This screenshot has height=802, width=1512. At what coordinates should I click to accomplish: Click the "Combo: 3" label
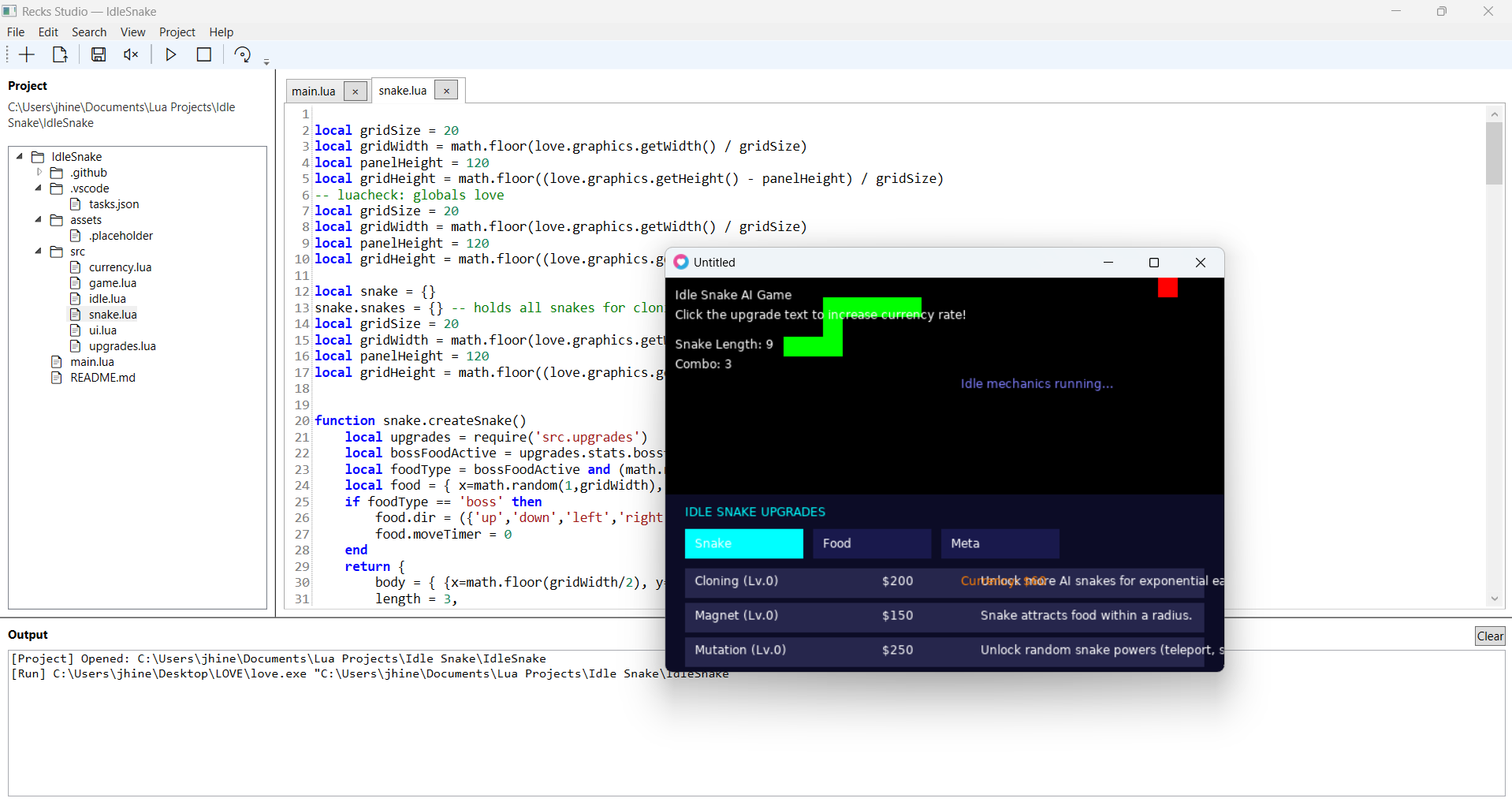click(x=703, y=364)
